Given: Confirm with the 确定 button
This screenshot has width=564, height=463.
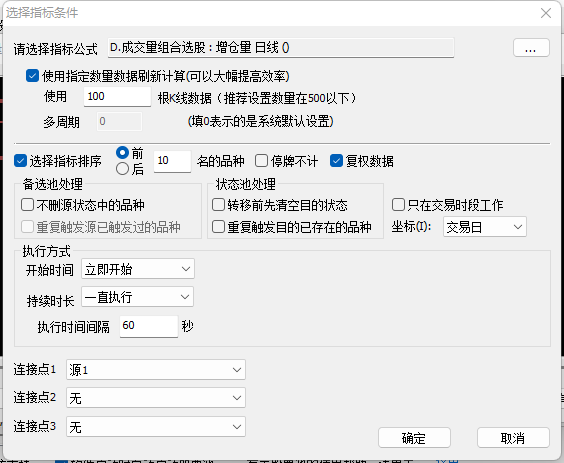Looking at the screenshot, I should (414, 438).
